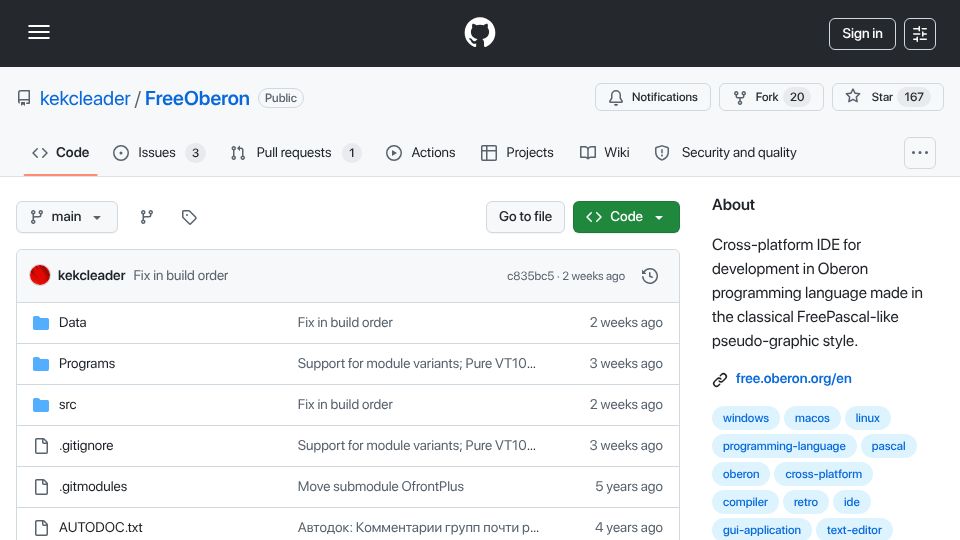Image resolution: width=960 pixels, height=540 pixels.
Task: Click the Data folder icon
Action: 41,323
